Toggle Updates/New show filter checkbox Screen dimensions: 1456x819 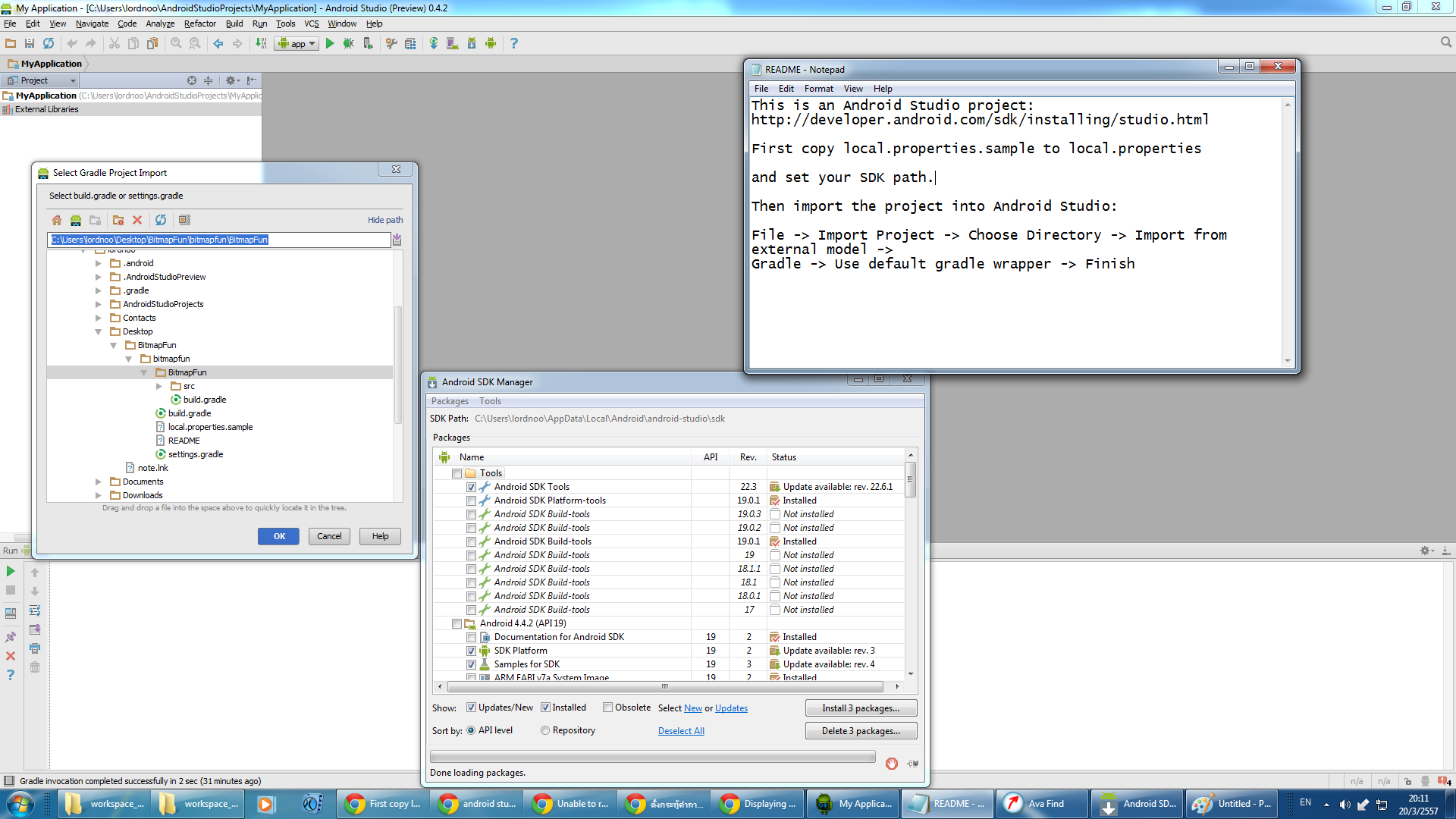471,708
